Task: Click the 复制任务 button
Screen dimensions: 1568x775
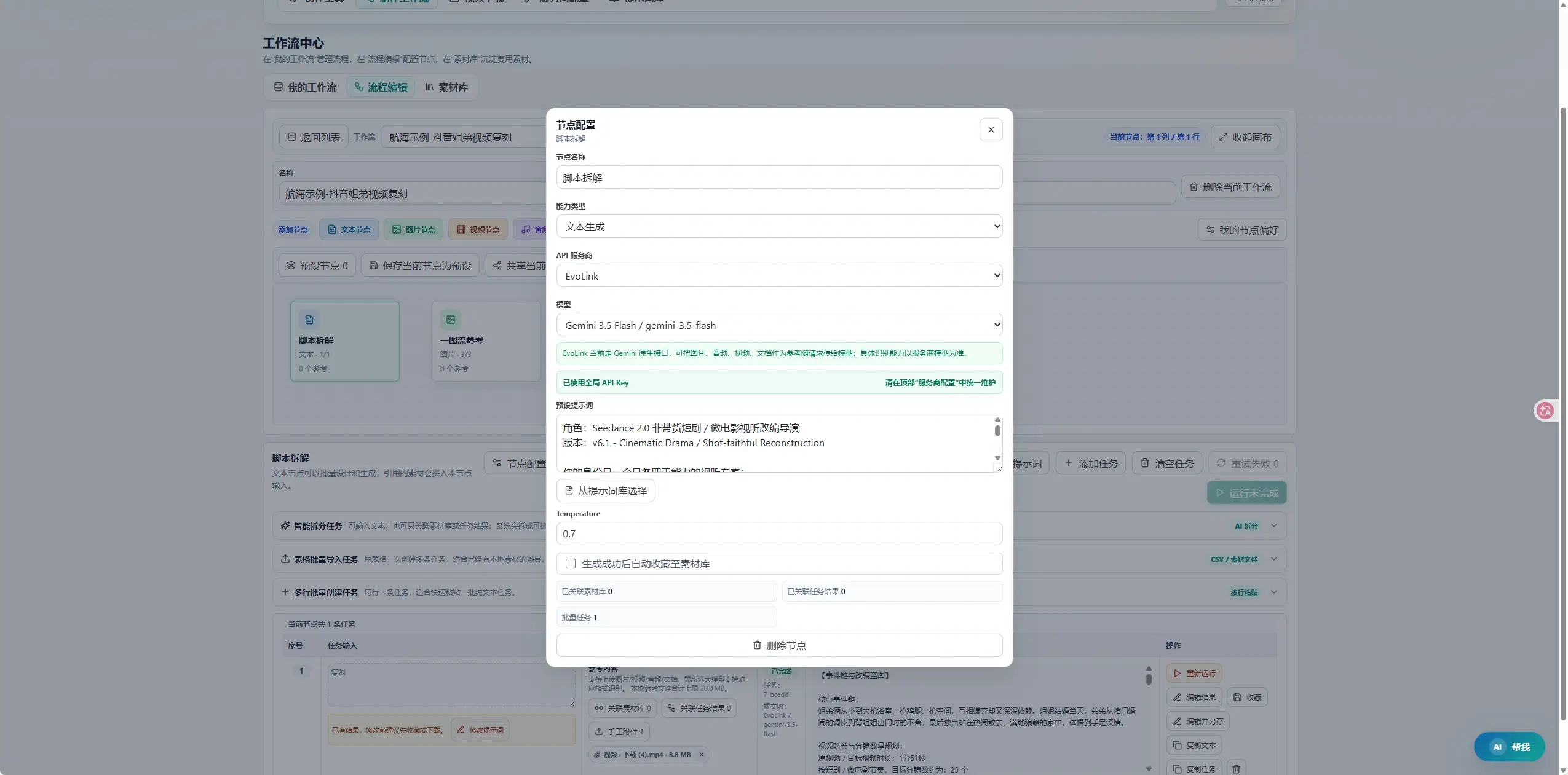Action: [1194, 769]
